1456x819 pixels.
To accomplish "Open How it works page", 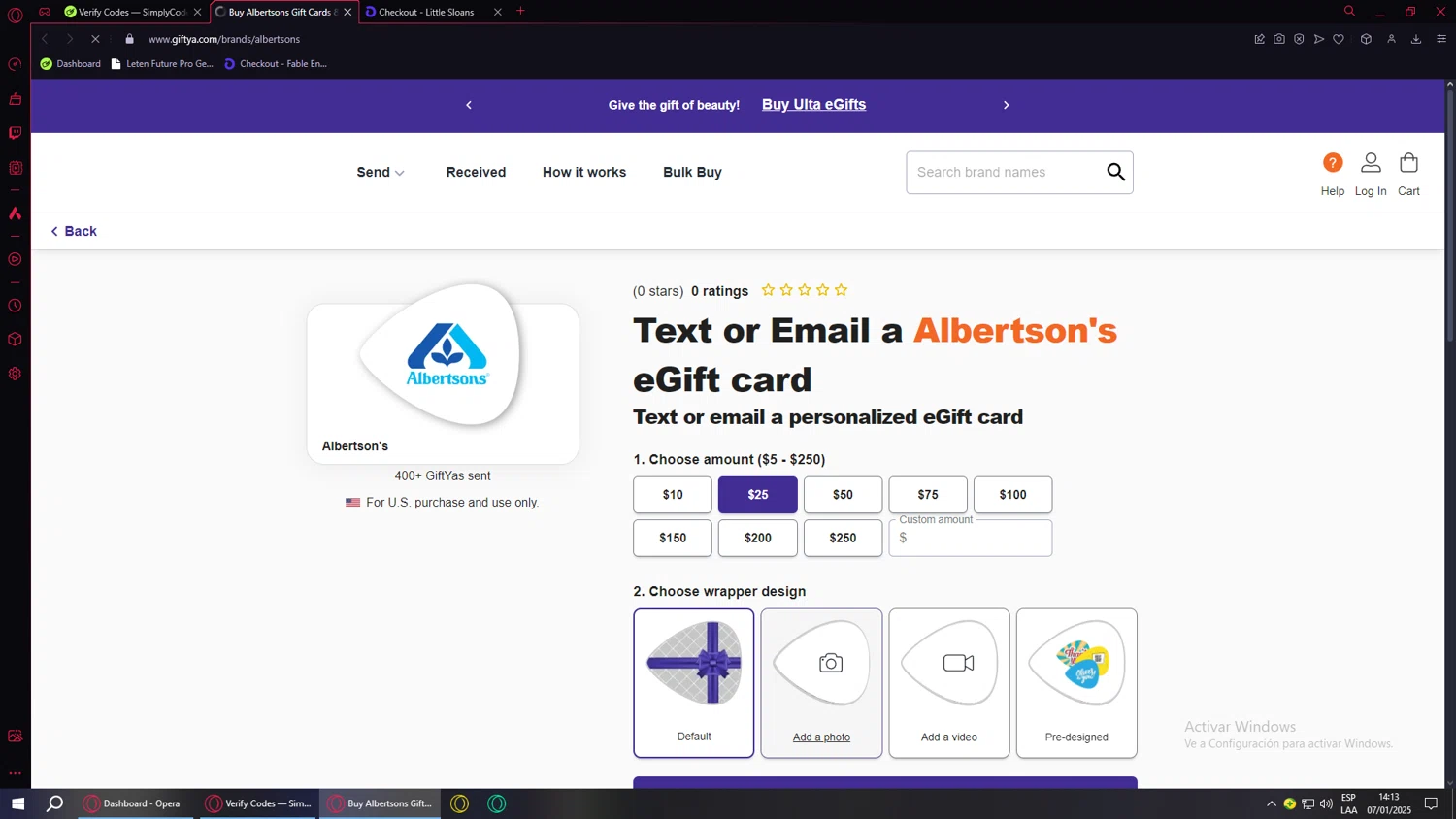I will pyautogui.click(x=584, y=172).
